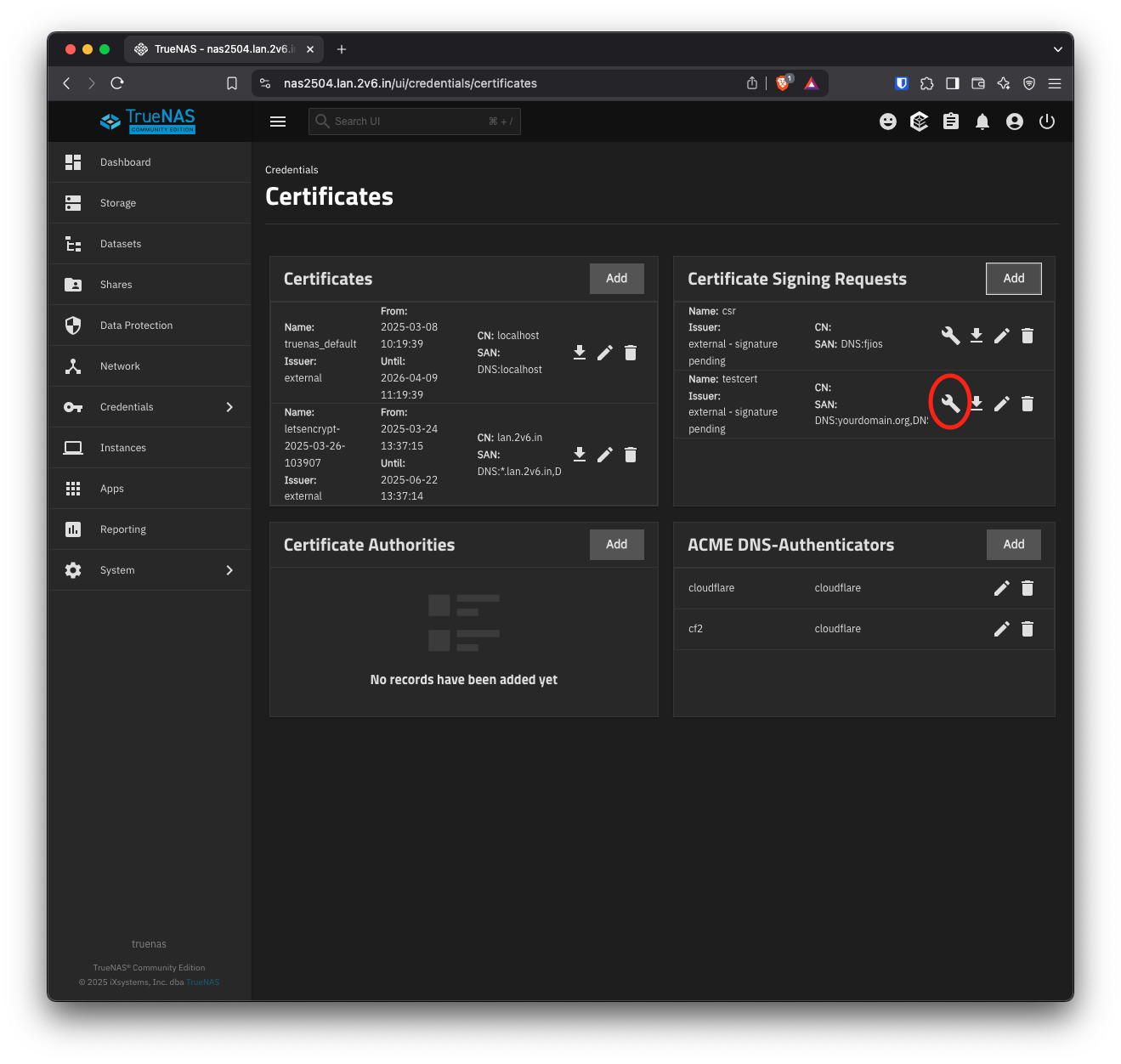This screenshot has width=1121, height=1064.
Task: Navigate to Network settings
Action: (x=150, y=366)
